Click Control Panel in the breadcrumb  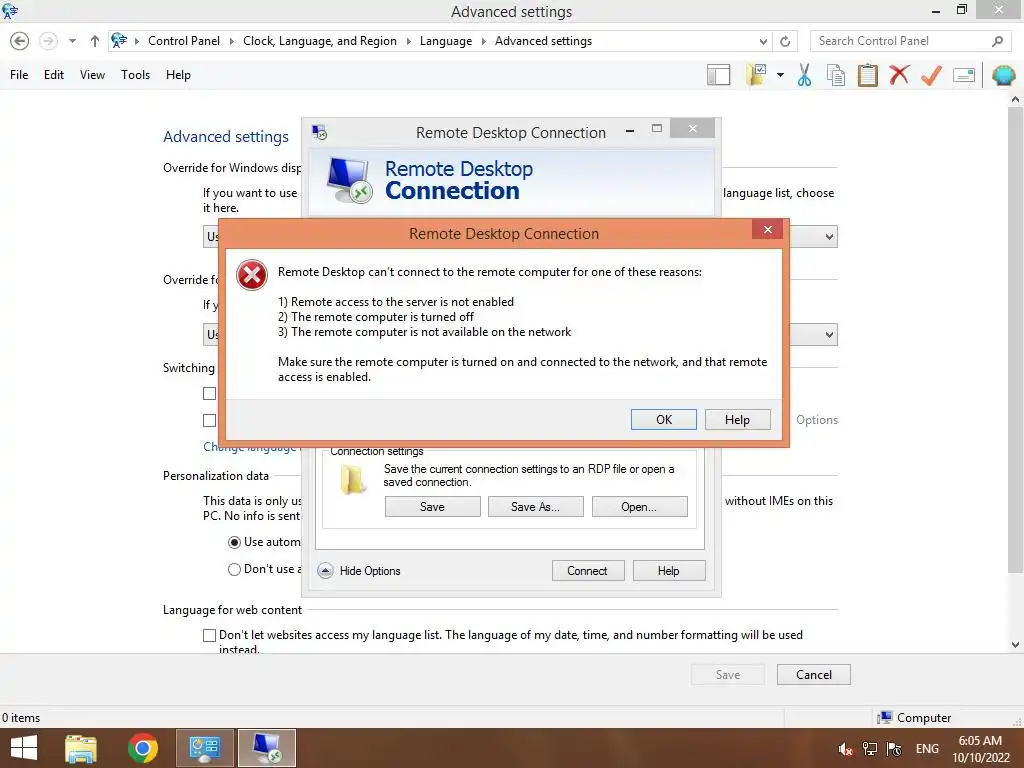click(x=184, y=41)
